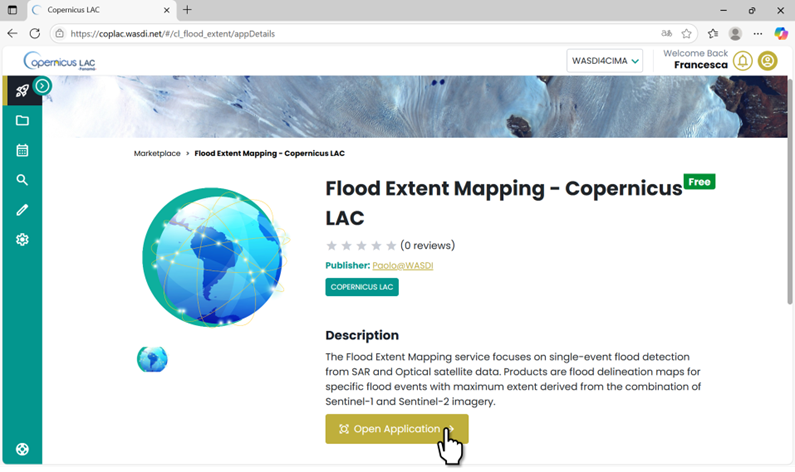Bookmark page with the star icon
The height and width of the screenshot is (472, 795).
coord(686,33)
